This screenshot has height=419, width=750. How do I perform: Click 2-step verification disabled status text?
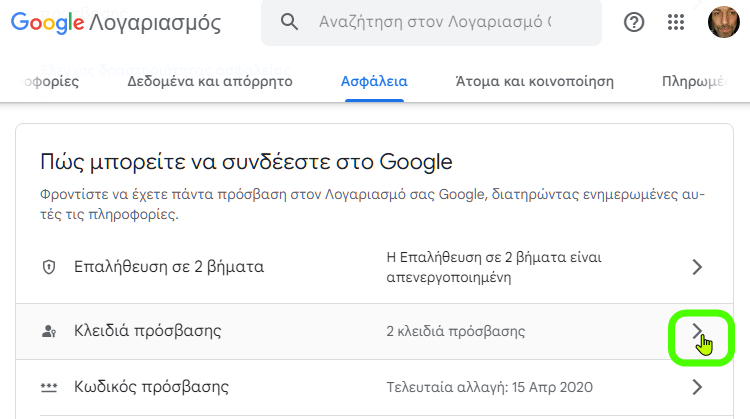pyautogui.click(x=494, y=267)
